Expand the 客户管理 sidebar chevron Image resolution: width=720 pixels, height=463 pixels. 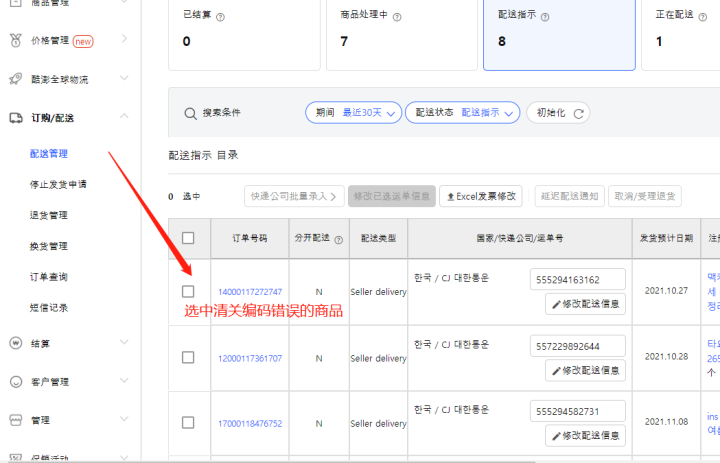click(x=124, y=380)
